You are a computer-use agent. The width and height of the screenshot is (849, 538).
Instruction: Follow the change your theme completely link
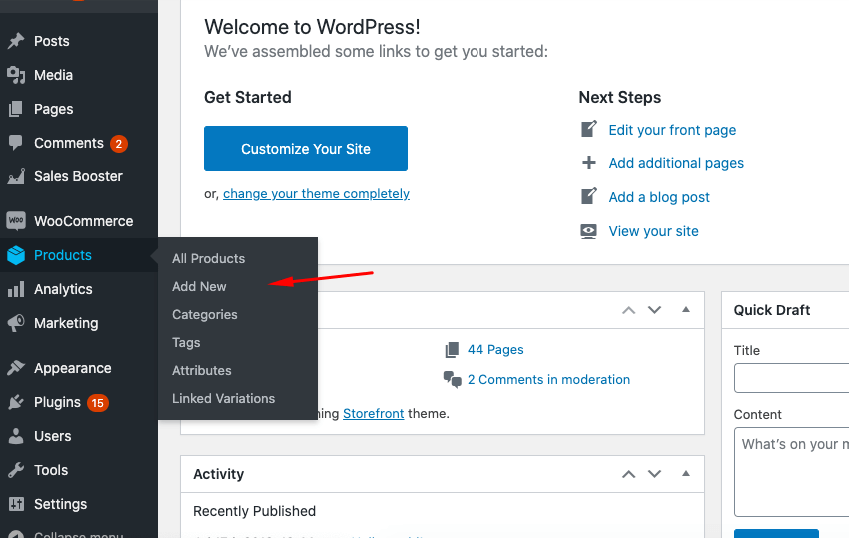(316, 194)
